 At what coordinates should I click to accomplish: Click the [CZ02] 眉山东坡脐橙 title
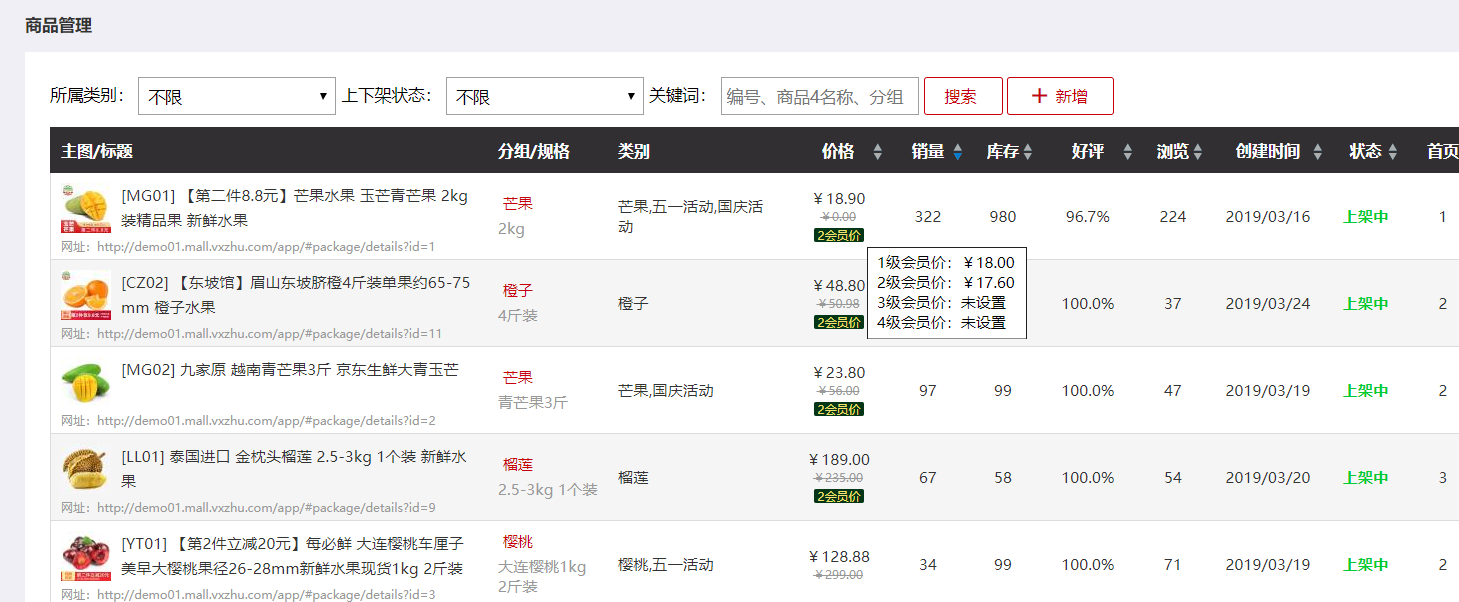coord(296,295)
